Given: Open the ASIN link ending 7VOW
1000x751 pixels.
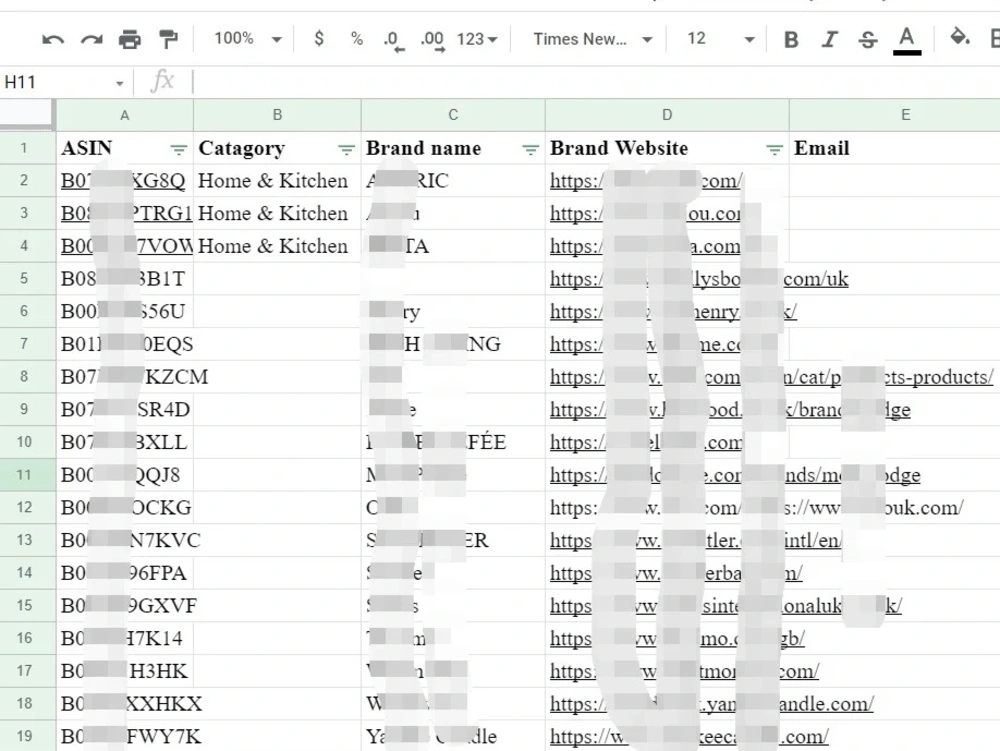Looking at the screenshot, I should pos(126,246).
